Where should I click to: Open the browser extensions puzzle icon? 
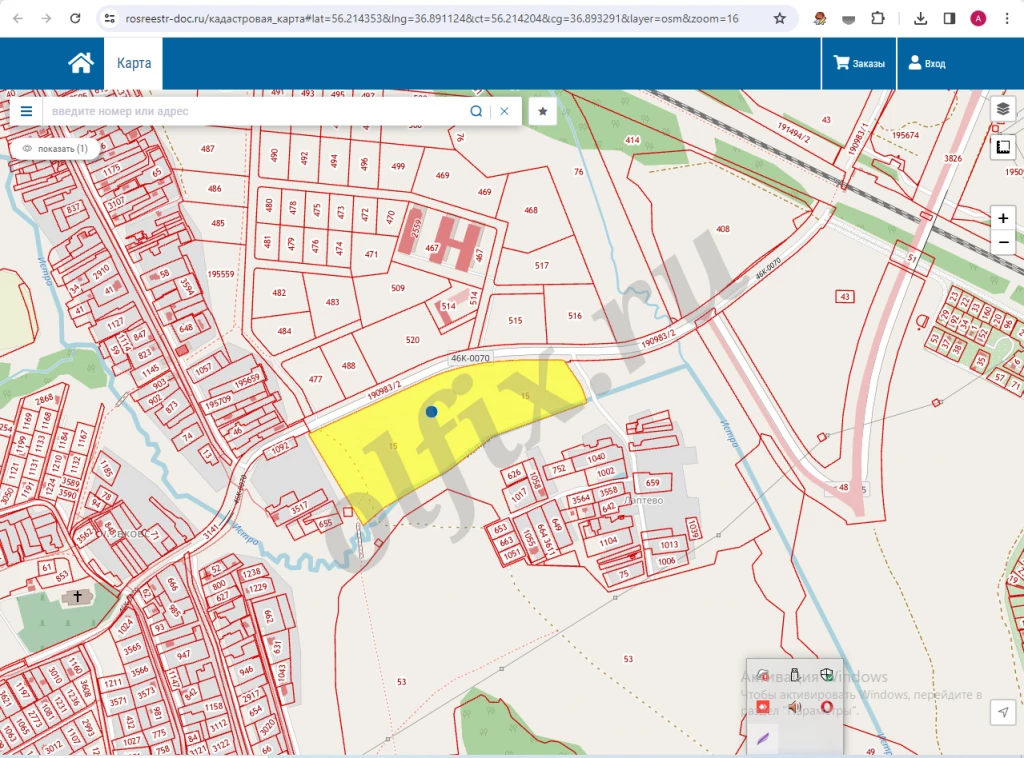click(877, 18)
